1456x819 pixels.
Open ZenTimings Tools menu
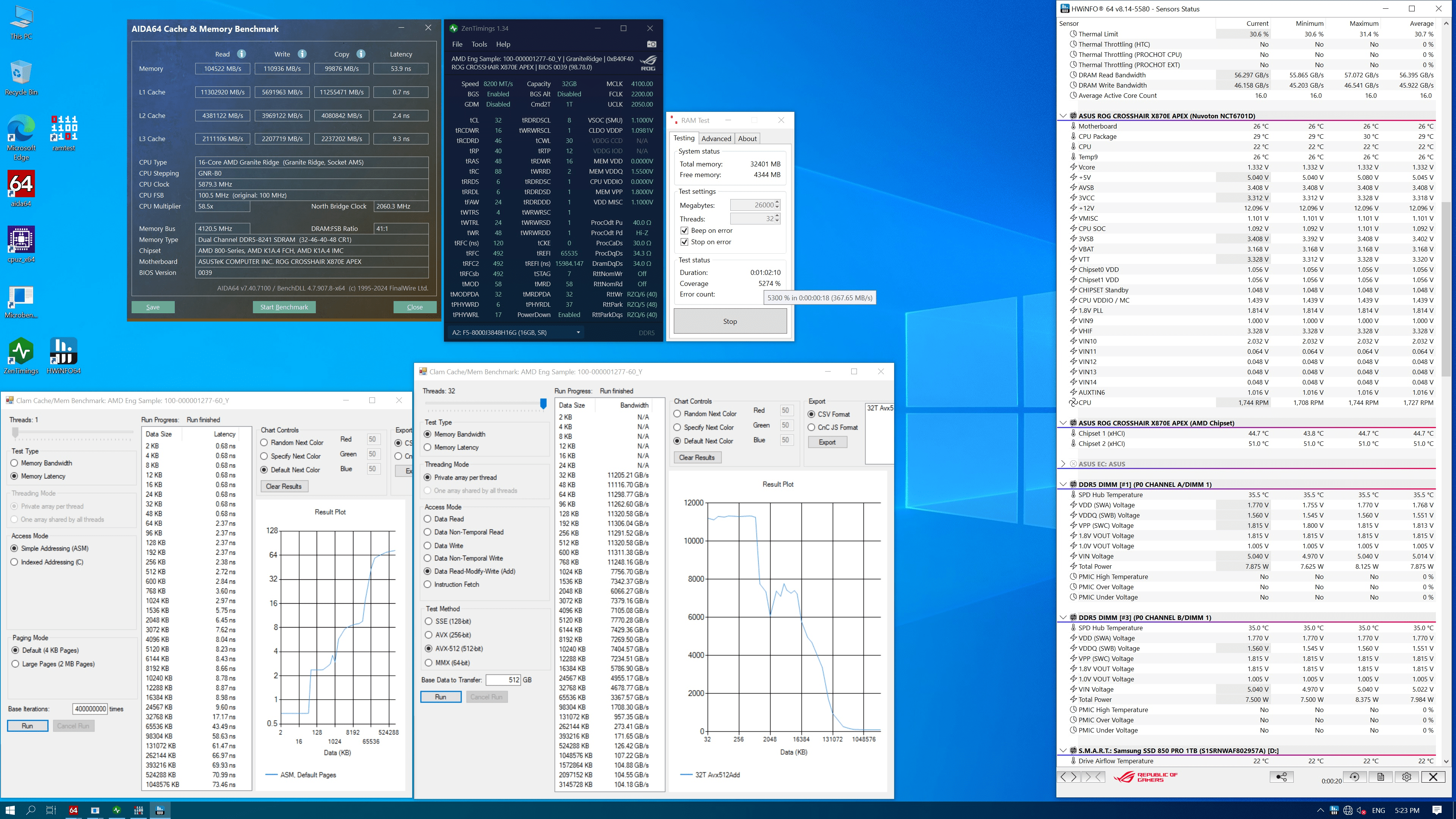(x=479, y=44)
